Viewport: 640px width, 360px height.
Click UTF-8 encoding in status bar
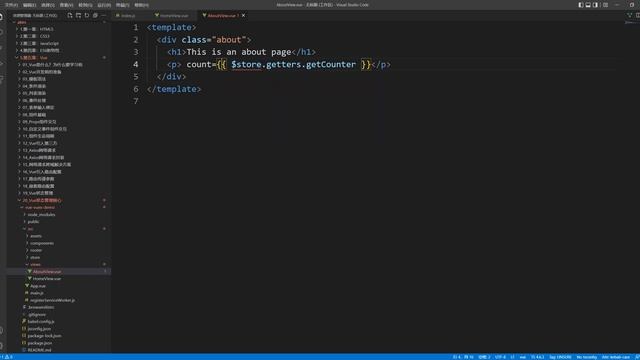(500, 357)
